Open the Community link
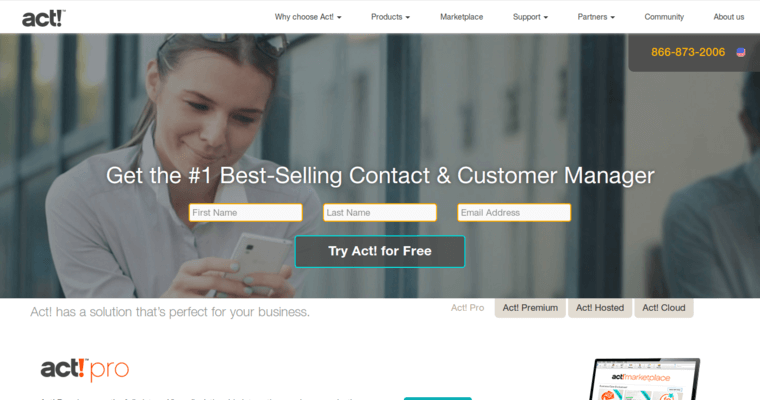 coord(664,17)
